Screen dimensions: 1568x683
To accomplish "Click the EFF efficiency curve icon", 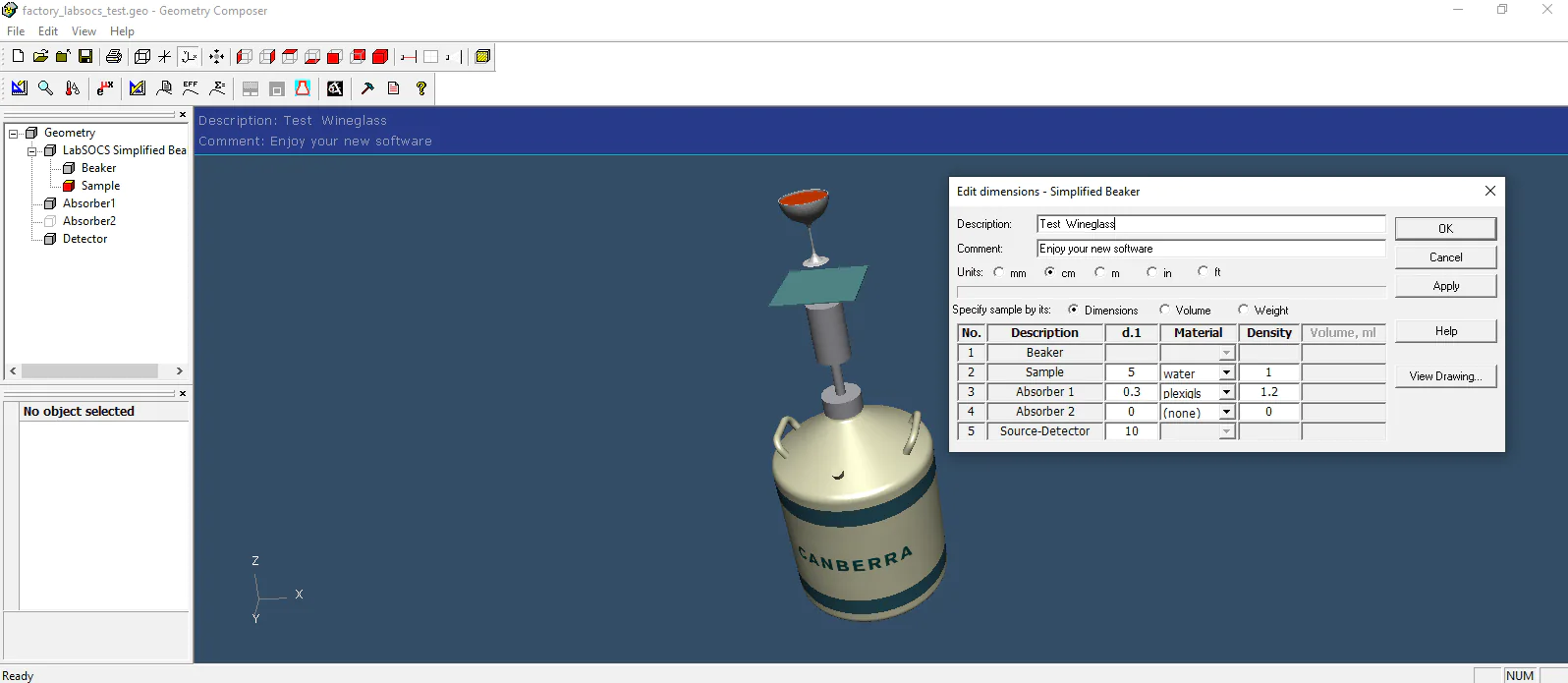I will tap(191, 88).
